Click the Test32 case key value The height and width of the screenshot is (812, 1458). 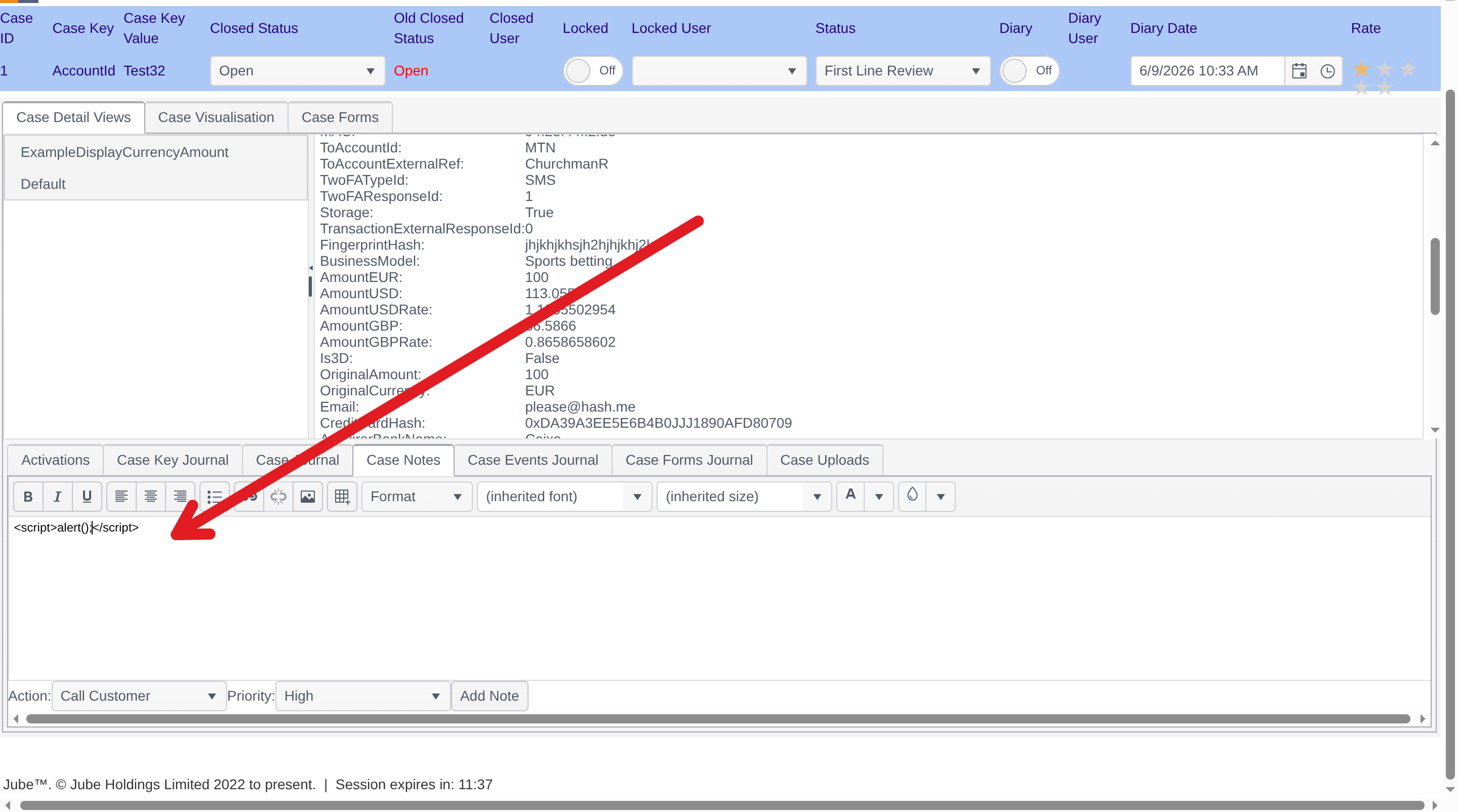click(x=144, y=71)
